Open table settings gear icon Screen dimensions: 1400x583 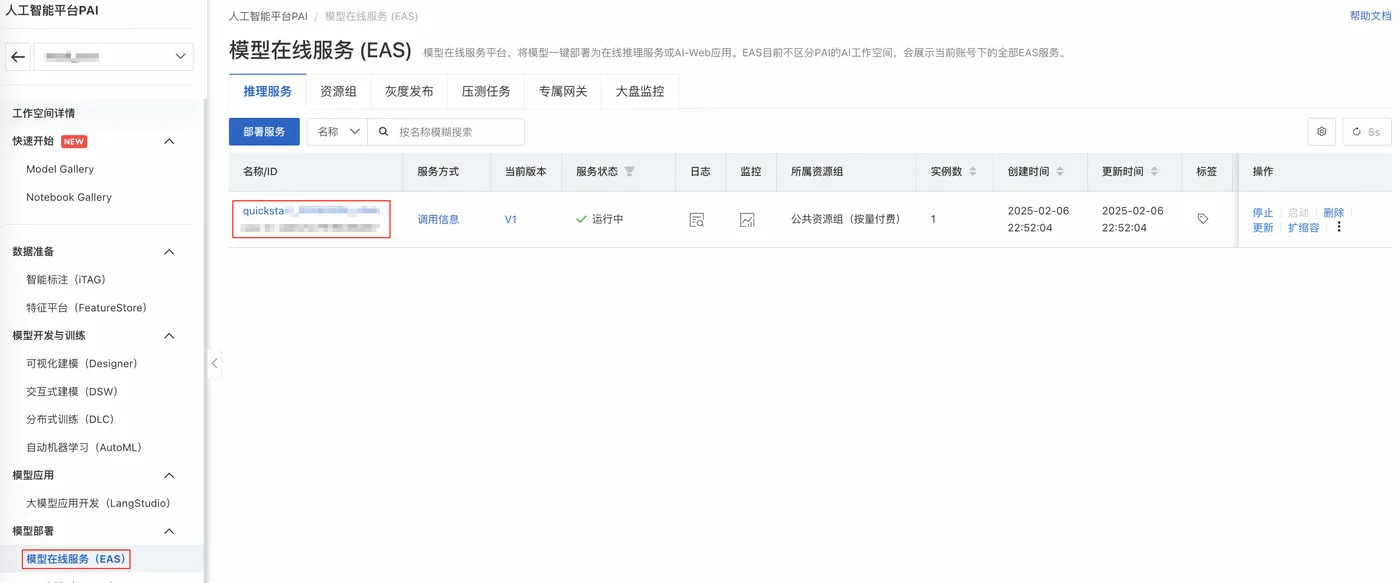pyautogui.click(x=1322, y=132)
